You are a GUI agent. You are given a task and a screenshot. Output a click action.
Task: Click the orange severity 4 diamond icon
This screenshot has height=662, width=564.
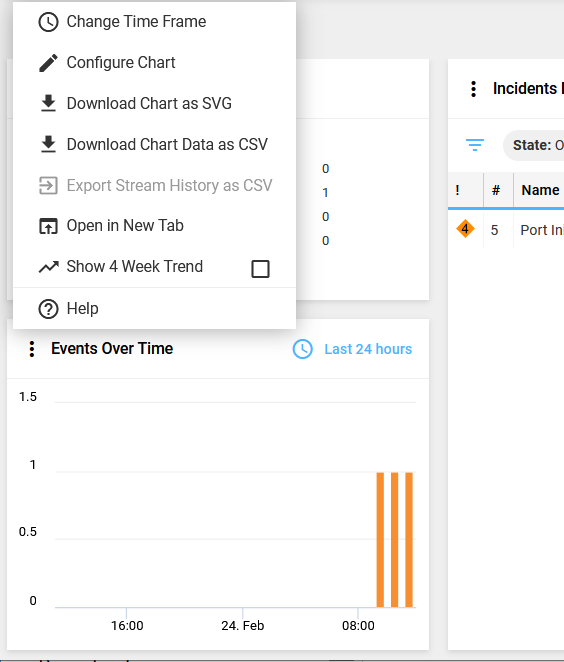465,229
